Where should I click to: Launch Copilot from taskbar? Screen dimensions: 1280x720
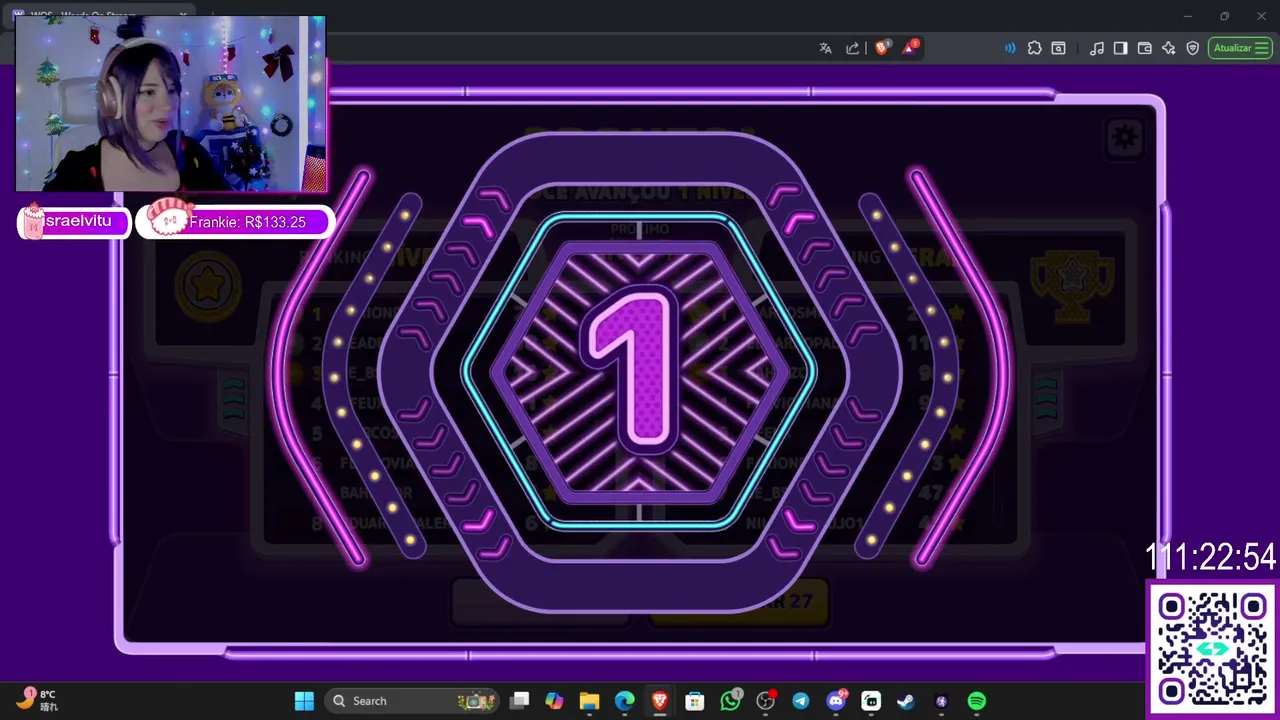[554, 701]
